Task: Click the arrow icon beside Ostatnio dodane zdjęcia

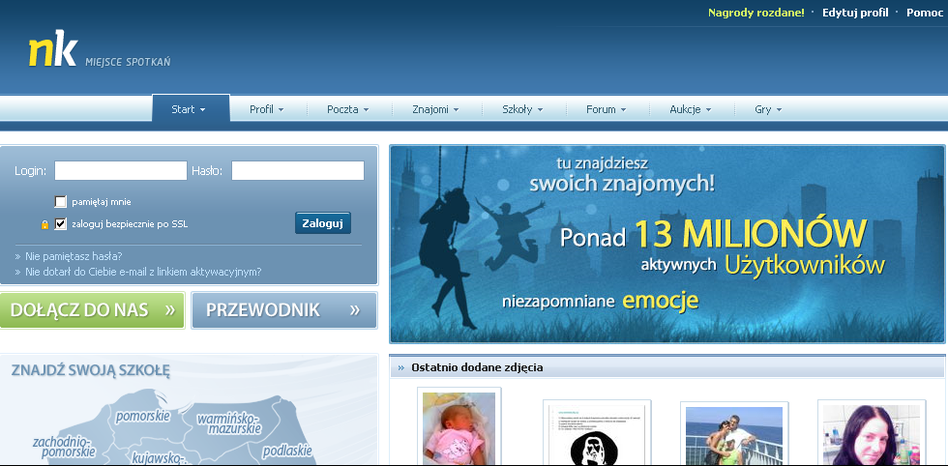Action: click(x=401, y=368)
